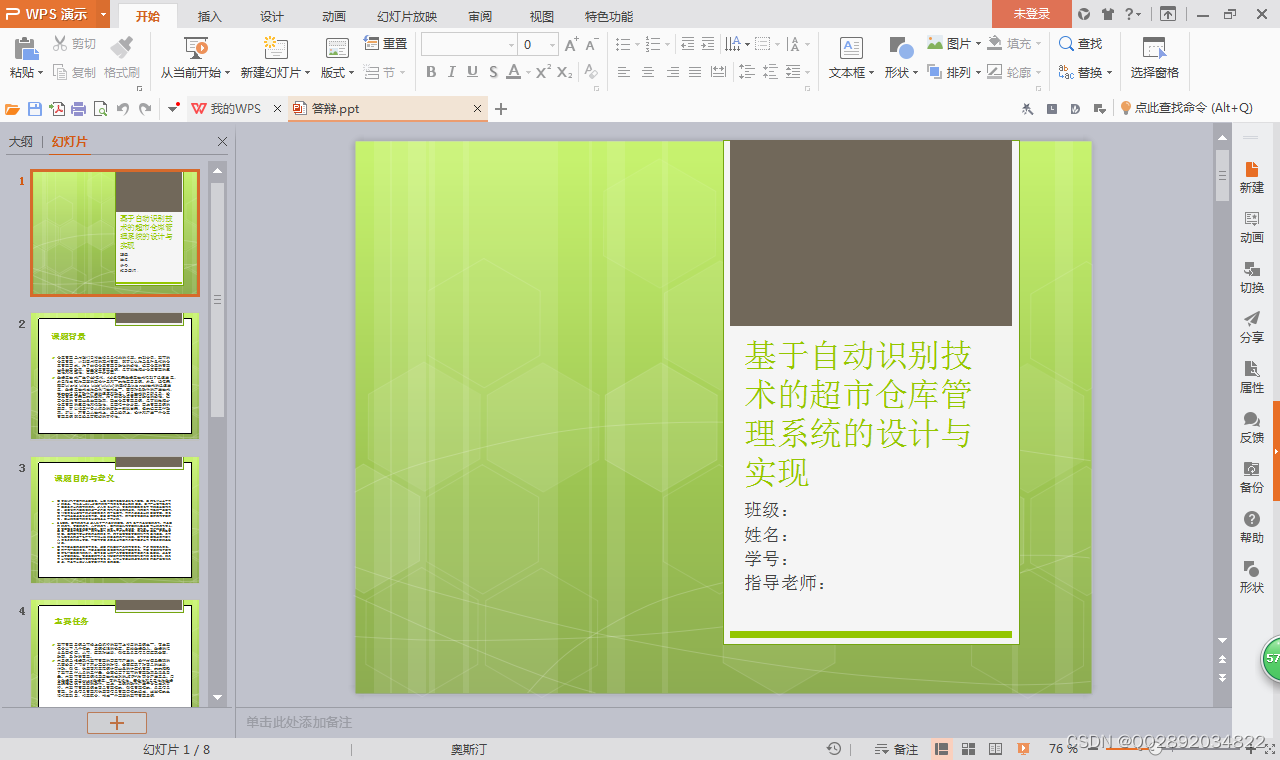Open the 选择窗格 selection pane
Viewport: 1280px width, 760px height.
(x=1154, y=55)
